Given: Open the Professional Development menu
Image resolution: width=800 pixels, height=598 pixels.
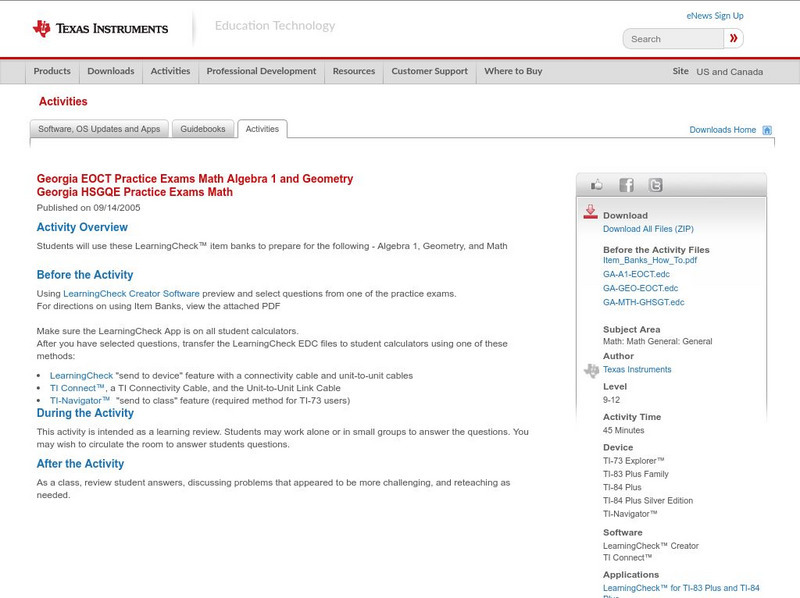Looking at the screenshot, I should pyautogui.click(x=260, y=71).
